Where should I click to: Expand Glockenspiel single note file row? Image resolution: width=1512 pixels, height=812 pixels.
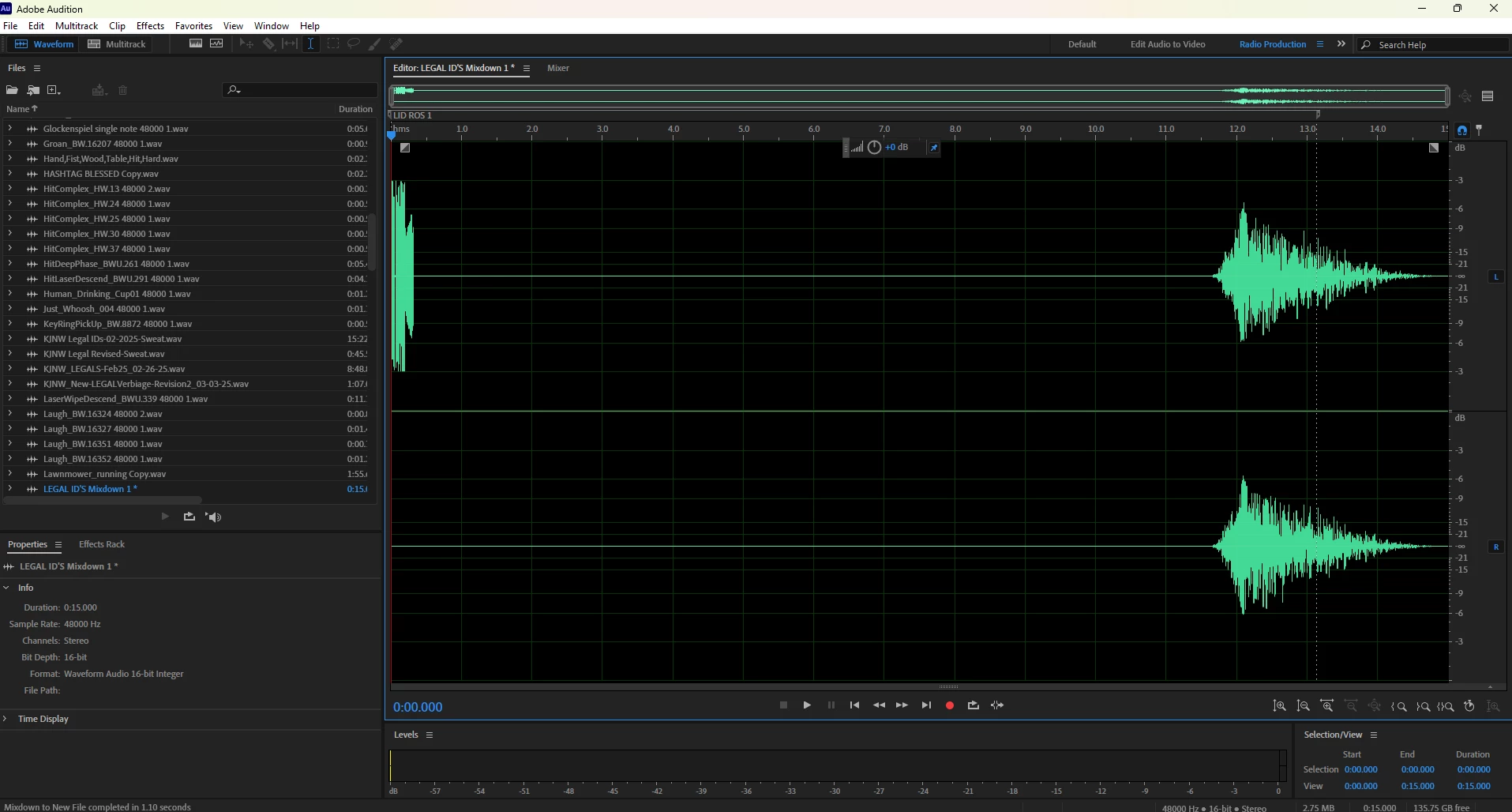click(x=9, y=128)
